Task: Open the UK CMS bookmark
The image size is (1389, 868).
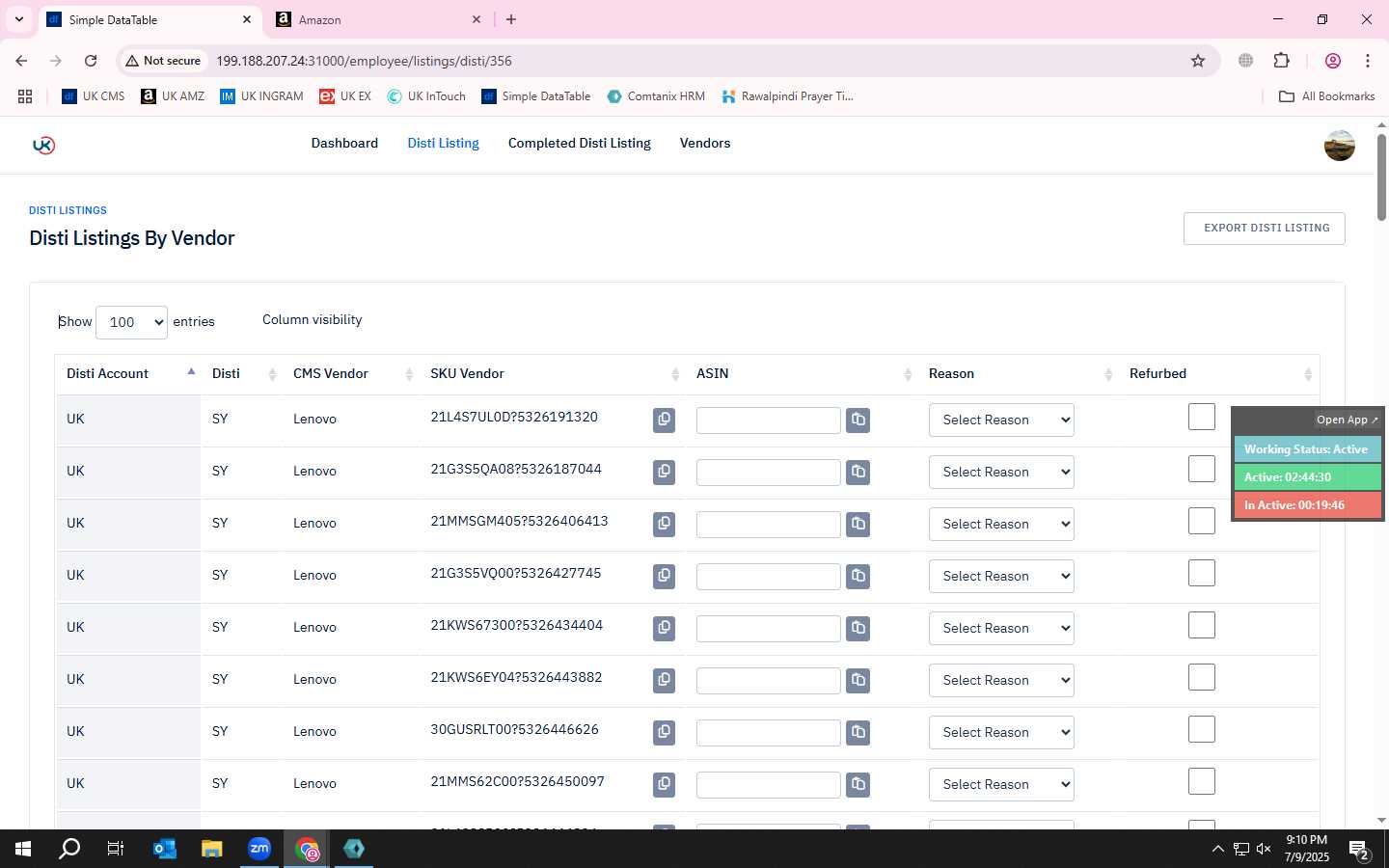Action: (x=94, y=96)
